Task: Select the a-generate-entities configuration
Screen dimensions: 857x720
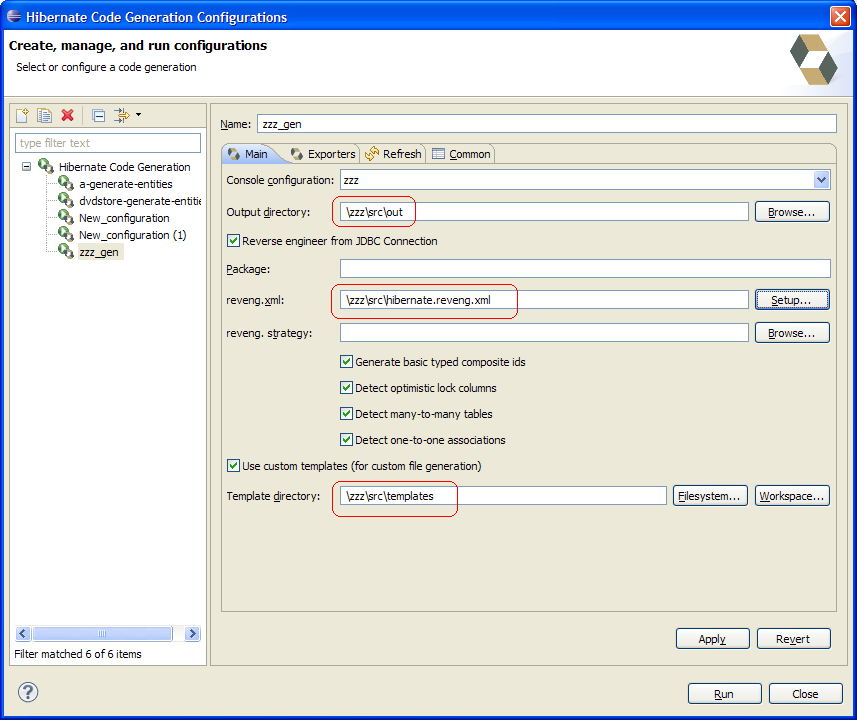Action: [126, 184]
